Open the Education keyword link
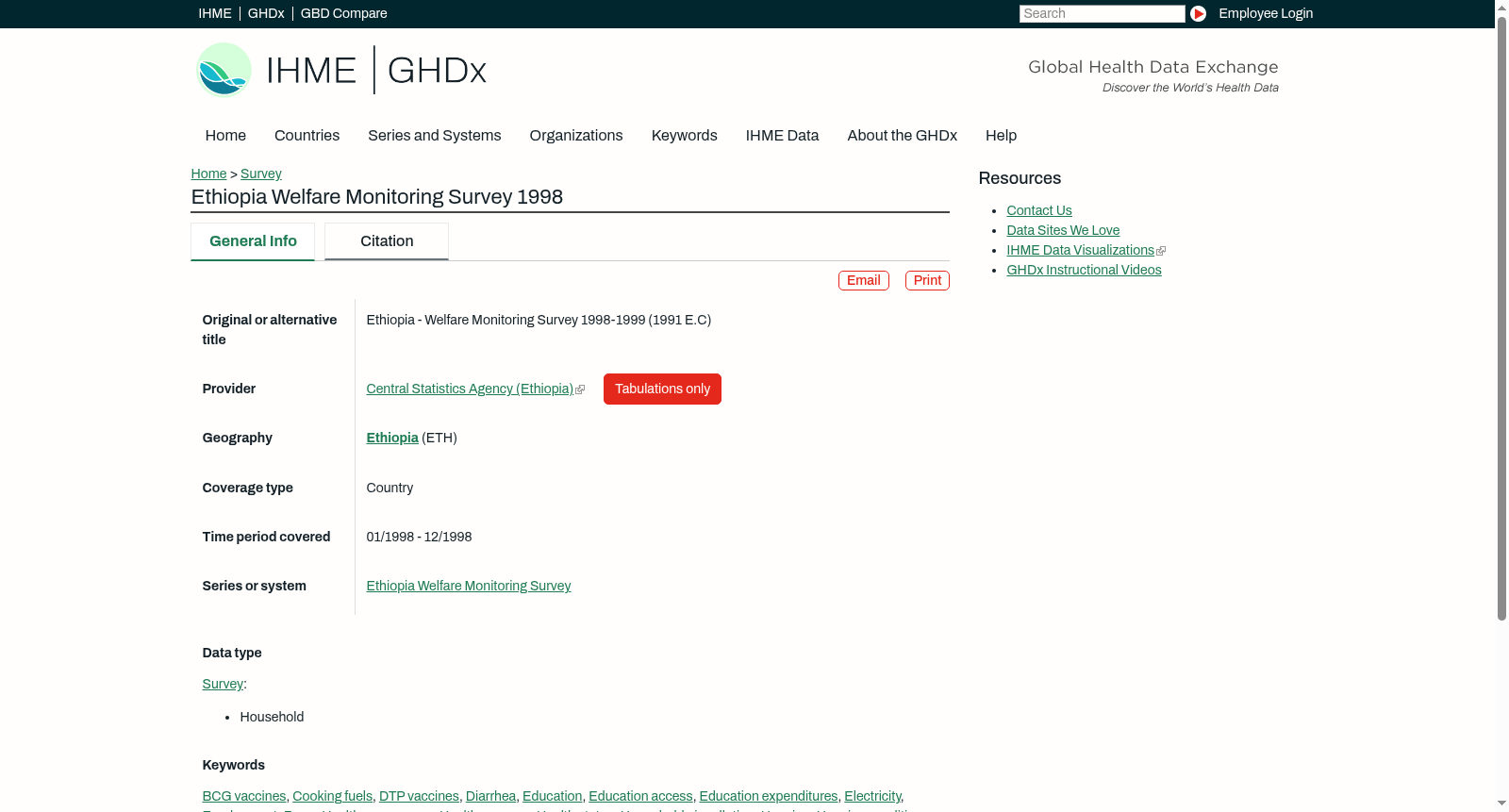This screenshot has height=812, width=1509. pos(552,796)
